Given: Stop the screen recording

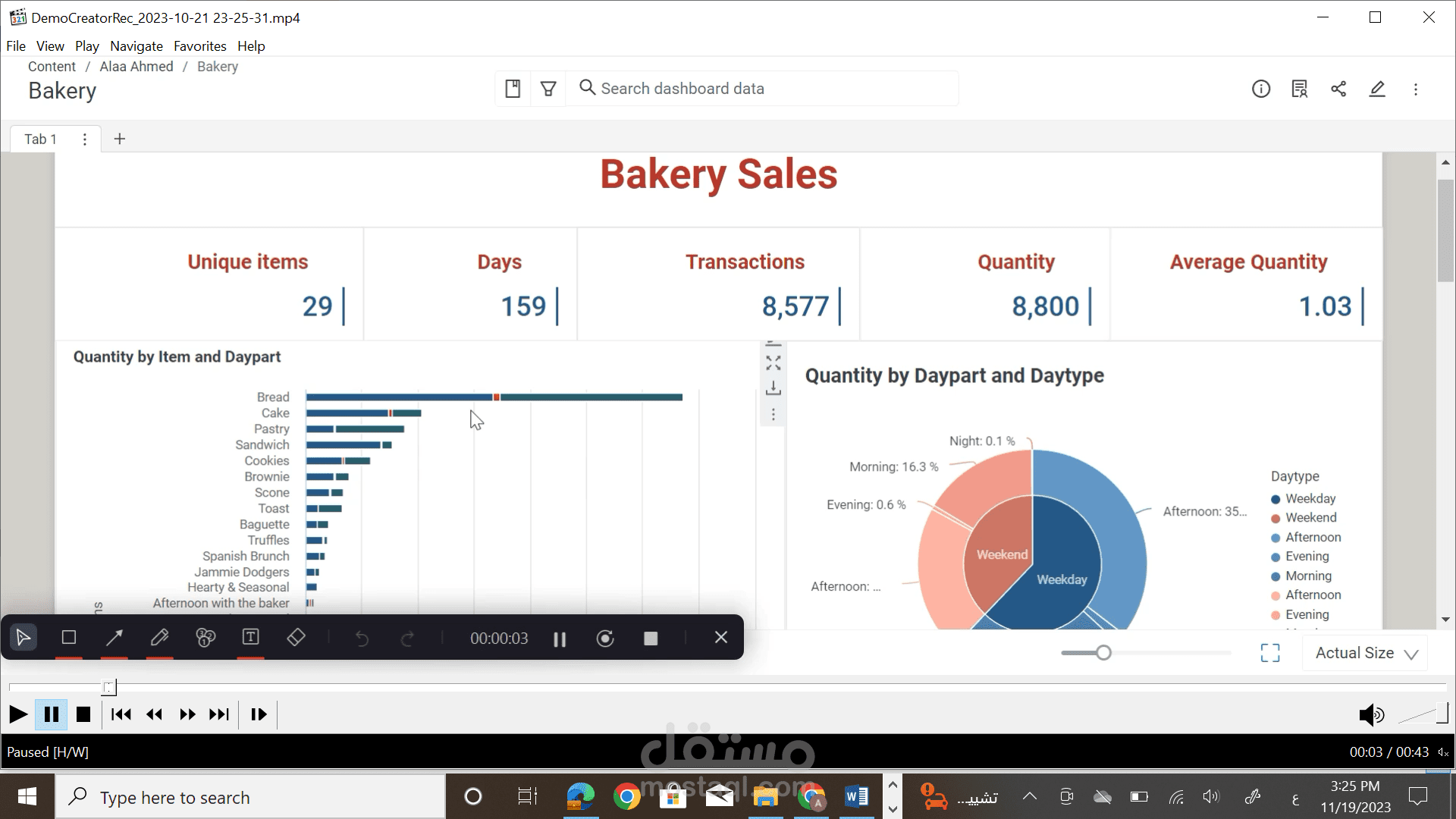Looking at the screenshot, I should (651, 639).
